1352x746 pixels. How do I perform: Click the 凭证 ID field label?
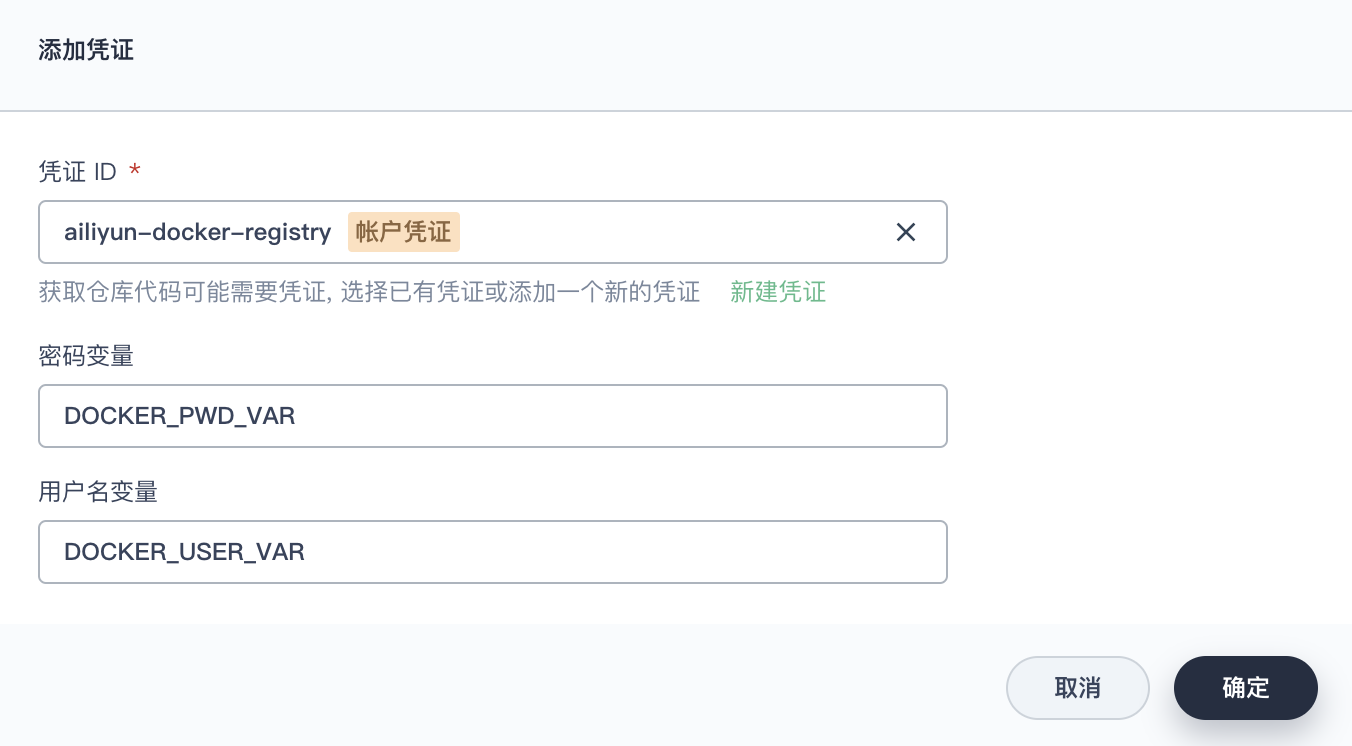click(78, 172)
